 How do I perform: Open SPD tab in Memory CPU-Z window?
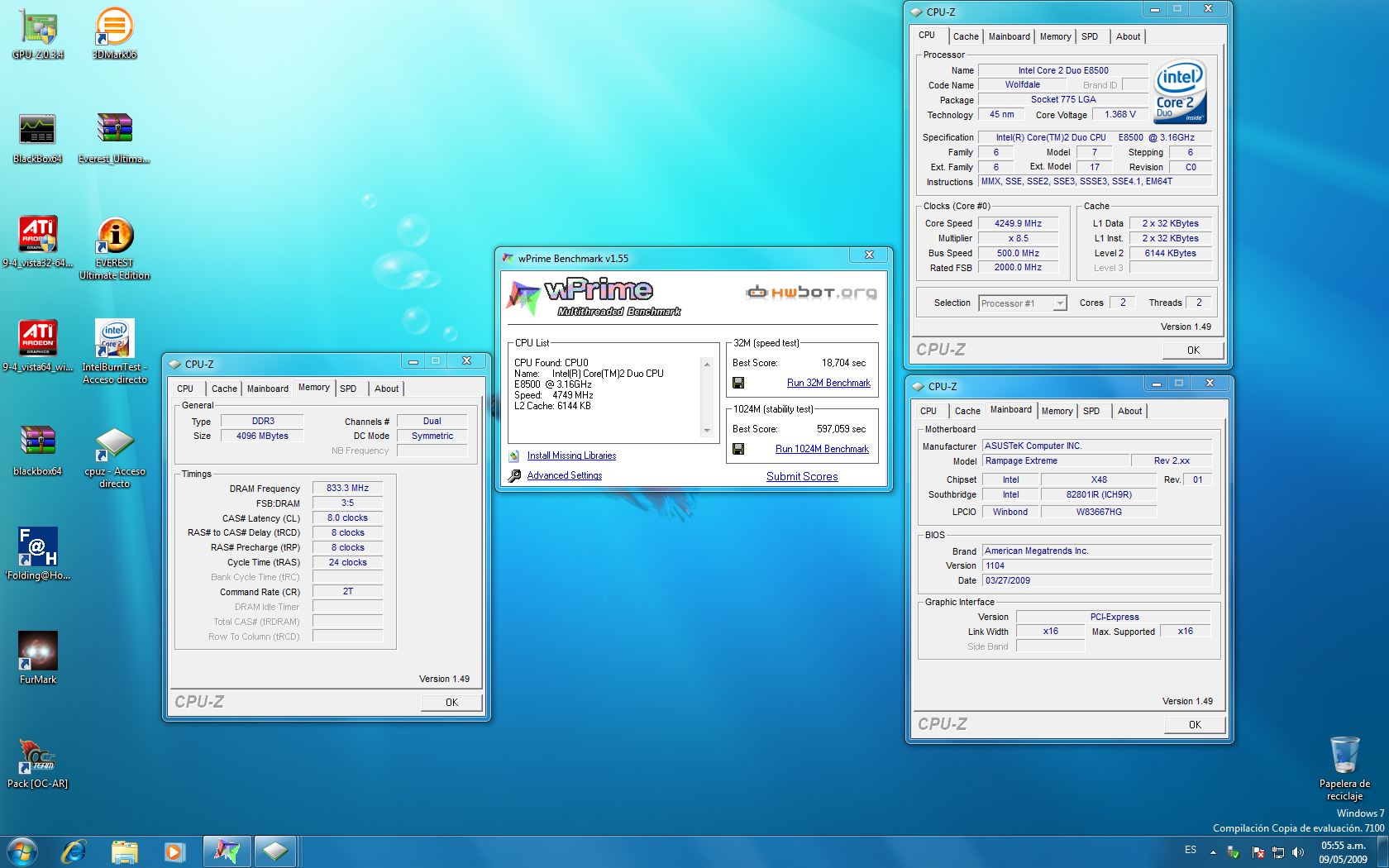(348, 389)
